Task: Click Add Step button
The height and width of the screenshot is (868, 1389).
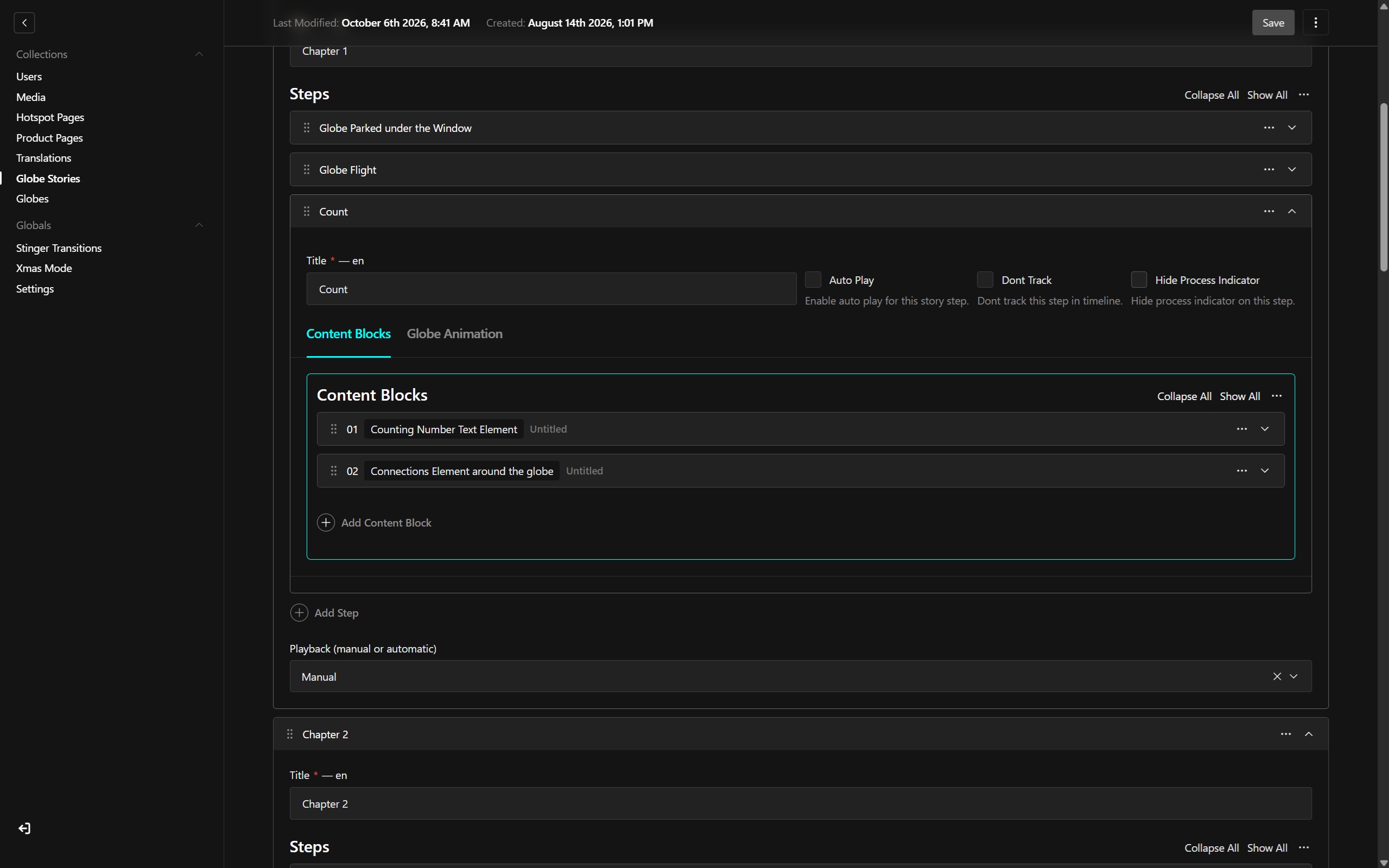Action: pyautogui.click(x=324, y=612)
